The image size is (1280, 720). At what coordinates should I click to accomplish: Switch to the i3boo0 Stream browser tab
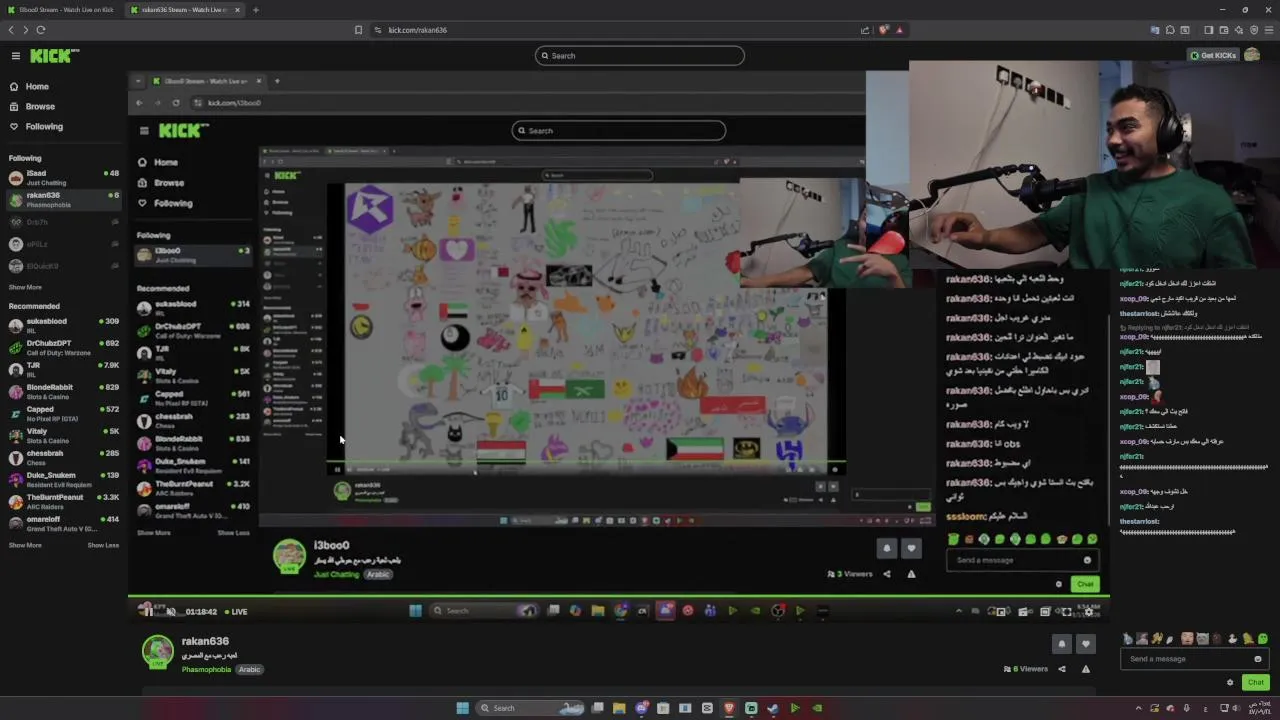[60, 9]
